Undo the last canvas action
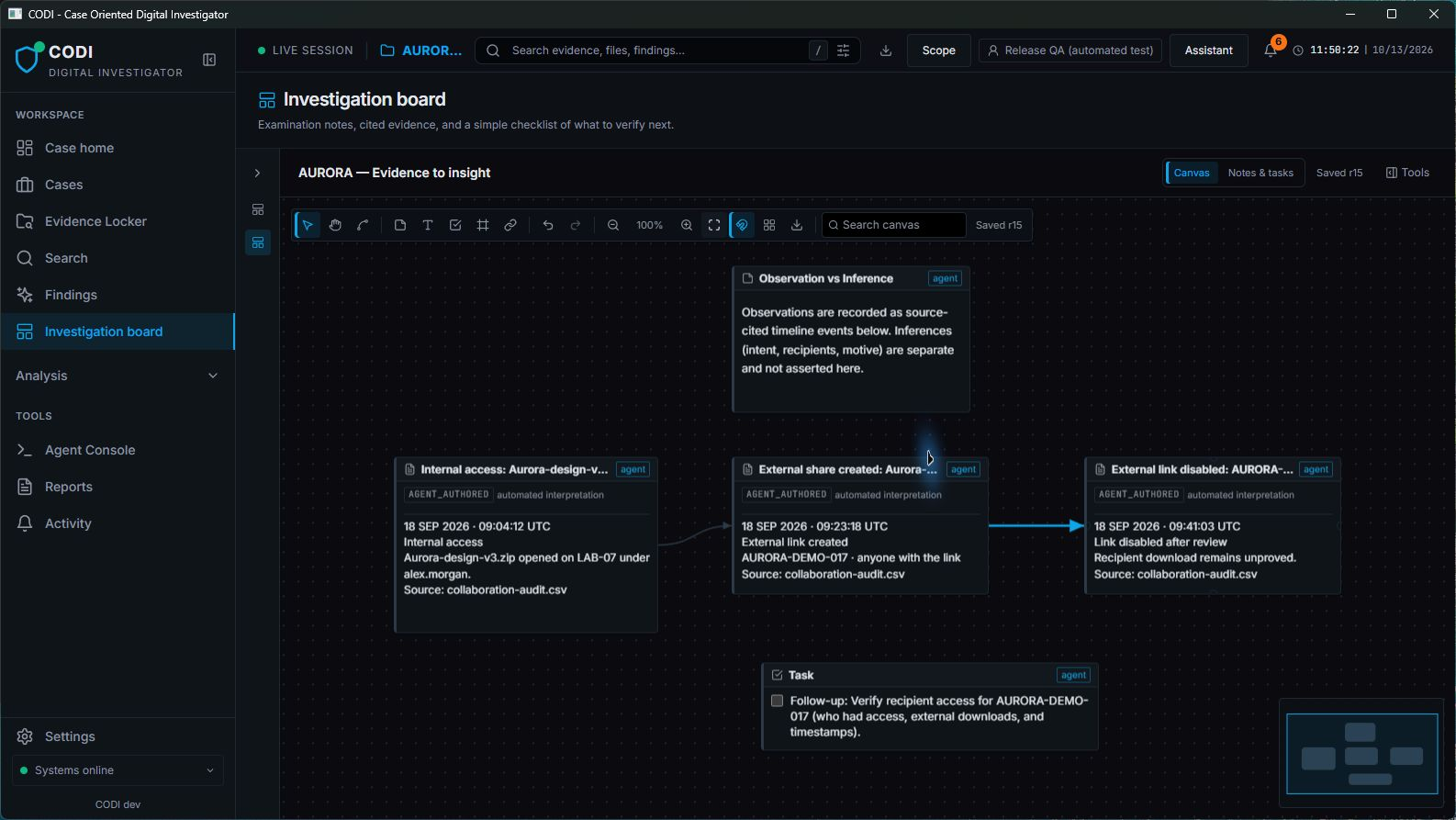This screenshot has height=820, width=1456. [548, 225]
